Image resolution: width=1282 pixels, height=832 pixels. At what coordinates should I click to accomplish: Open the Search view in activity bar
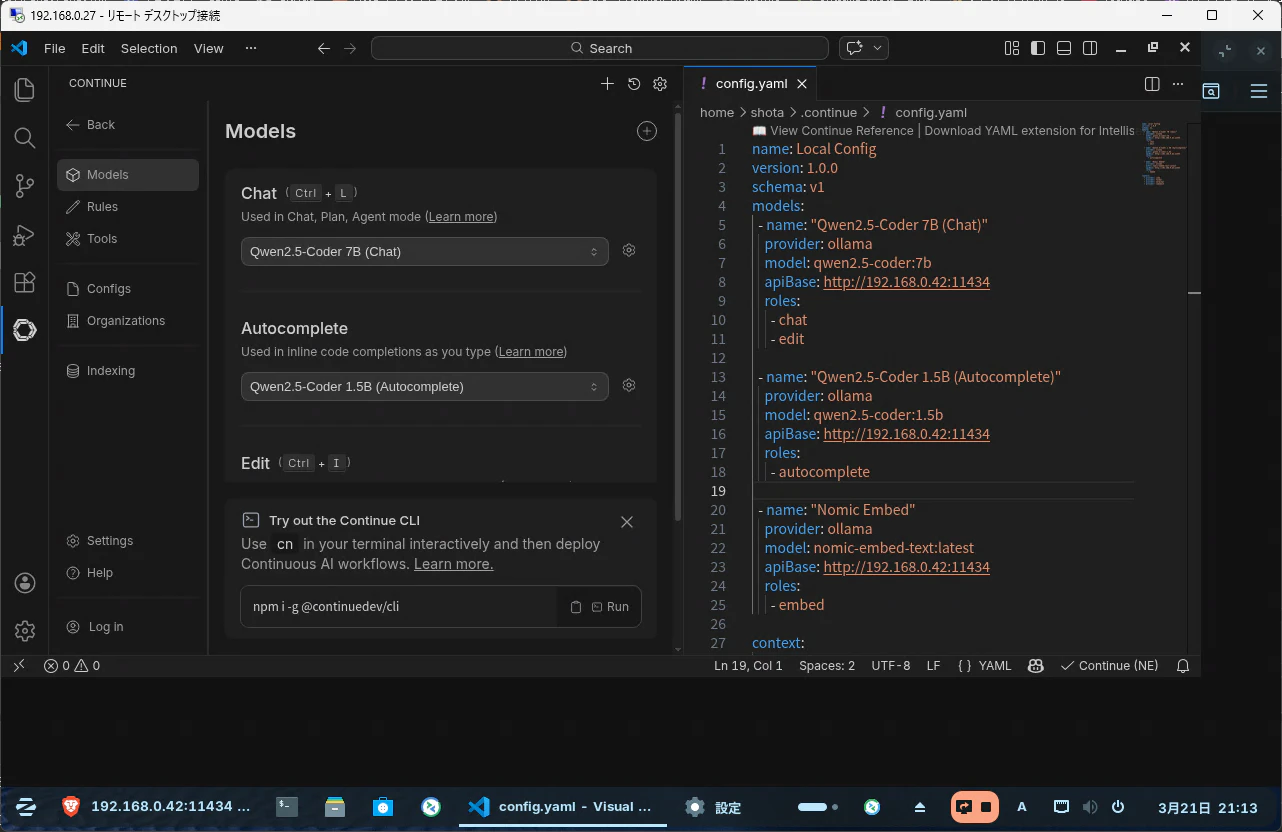pos(25,138)
